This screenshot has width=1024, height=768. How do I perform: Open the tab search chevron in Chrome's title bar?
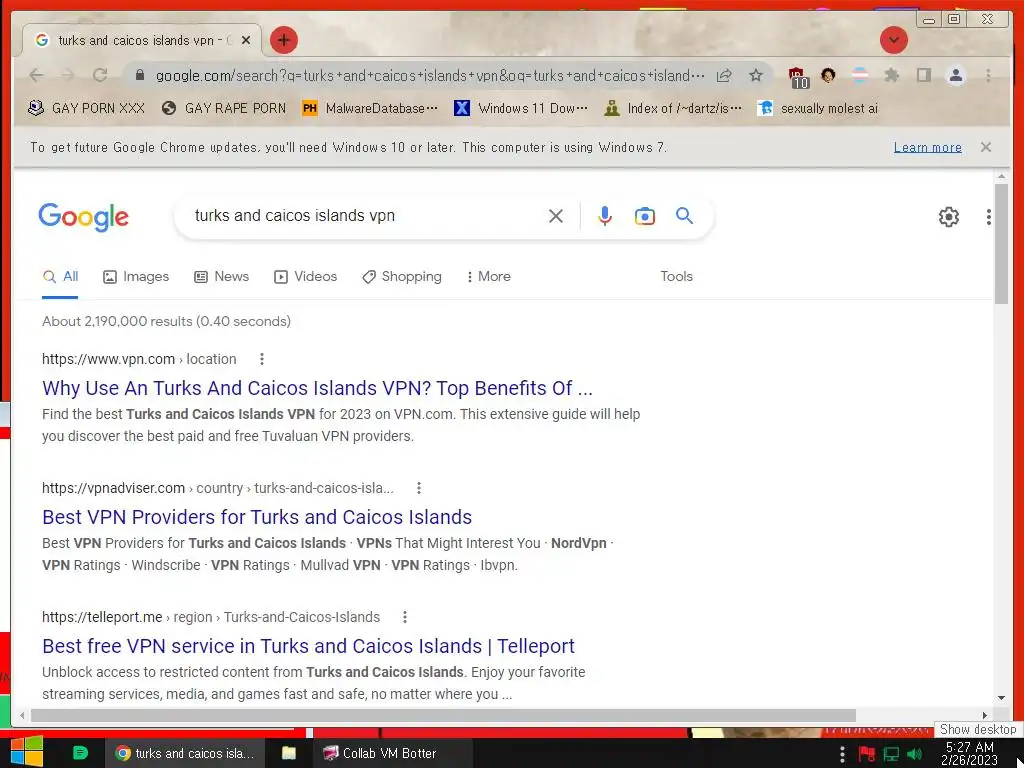pos(893,40)
